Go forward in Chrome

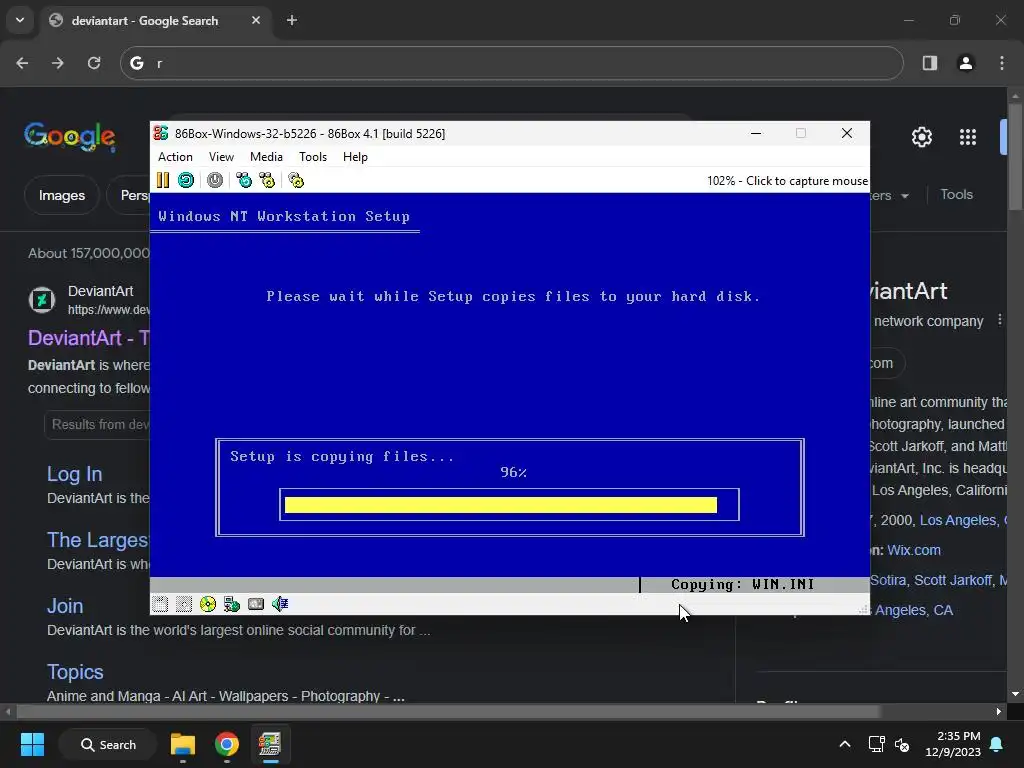58,63
